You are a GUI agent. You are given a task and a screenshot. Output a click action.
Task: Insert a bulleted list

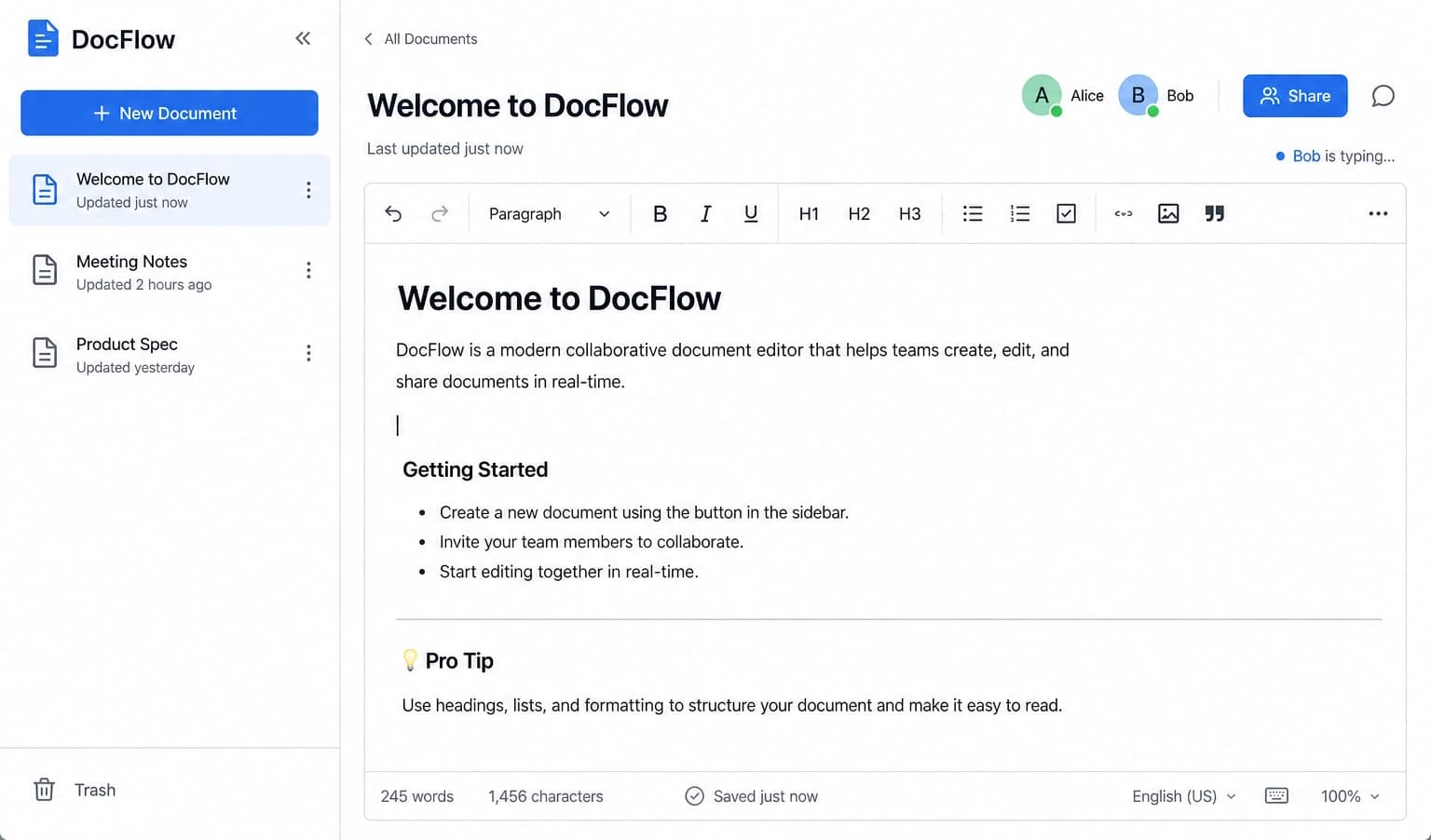click(x=973, y=213)
